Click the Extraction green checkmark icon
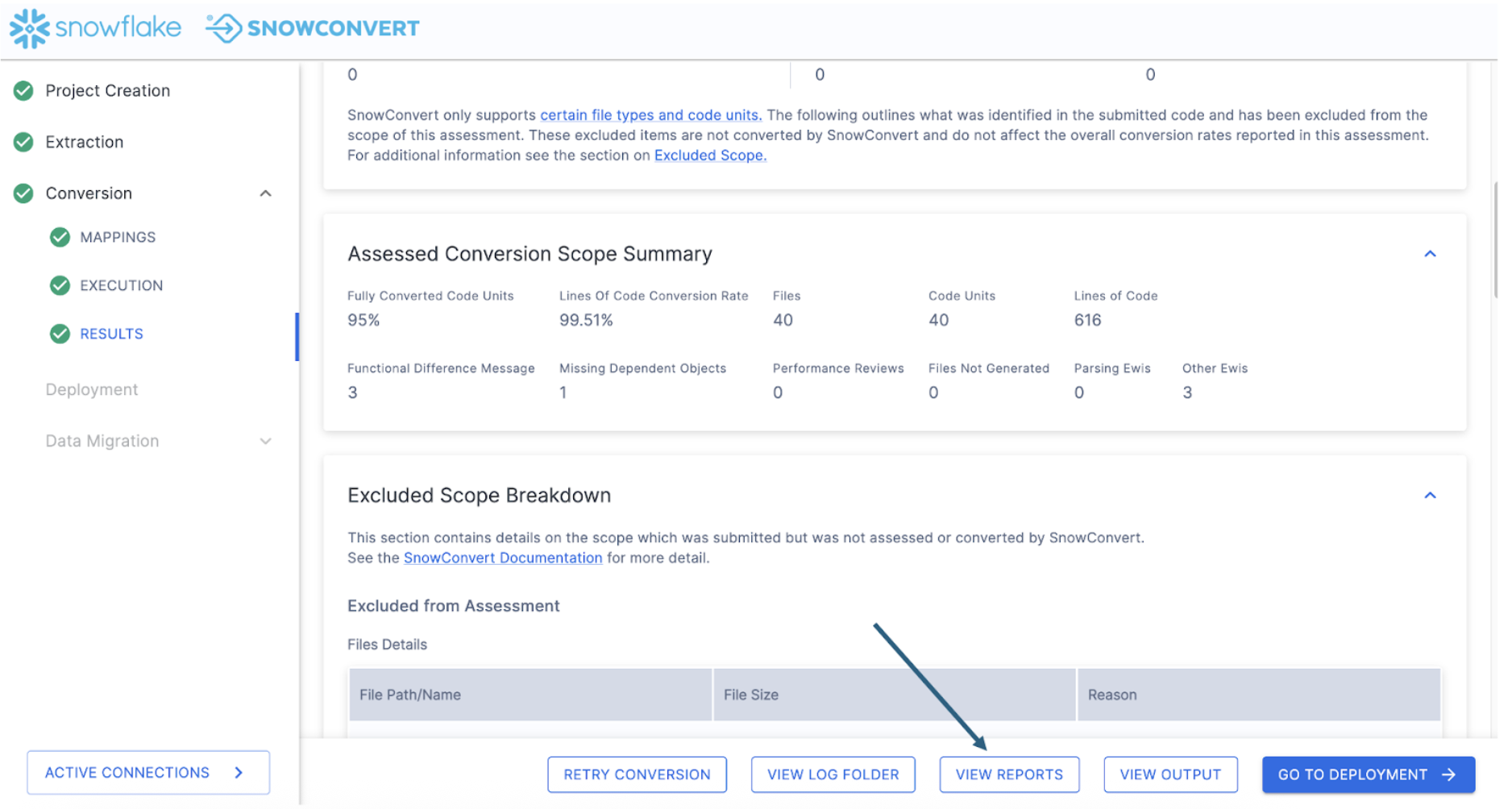Image resolution: width=1512 pixels, height=809 pixels. tap(24, 143)
